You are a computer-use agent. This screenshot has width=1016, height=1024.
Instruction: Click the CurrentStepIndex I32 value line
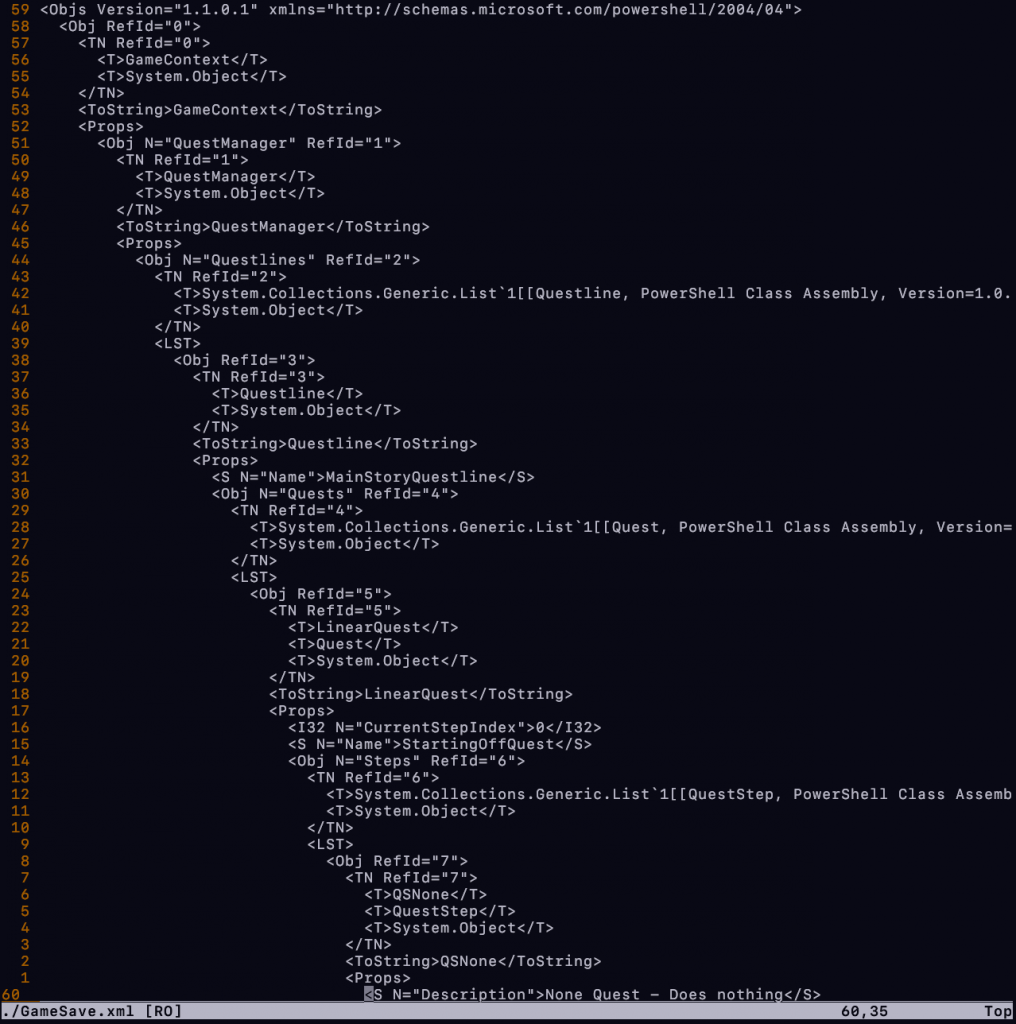point(445,727)
